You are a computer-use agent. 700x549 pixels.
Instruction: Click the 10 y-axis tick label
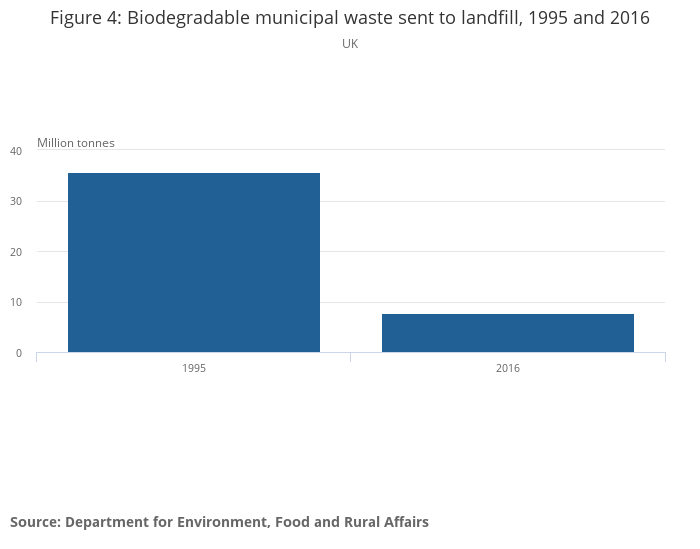tap(16, 303)
